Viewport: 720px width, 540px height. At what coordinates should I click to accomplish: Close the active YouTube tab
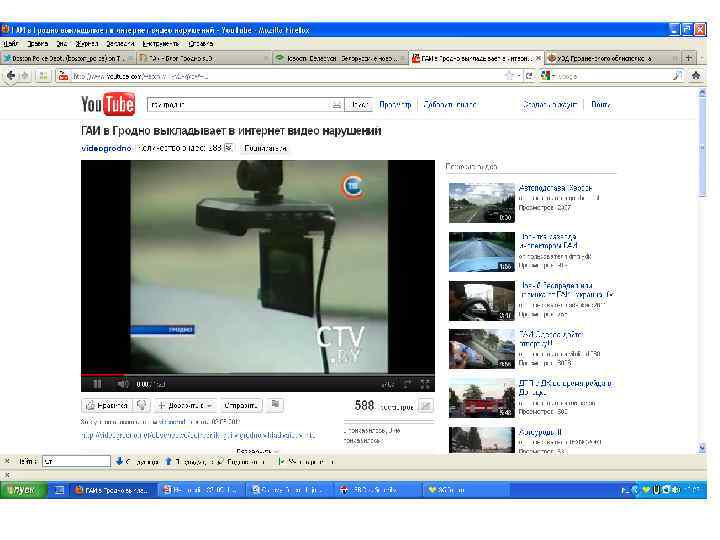538,58
